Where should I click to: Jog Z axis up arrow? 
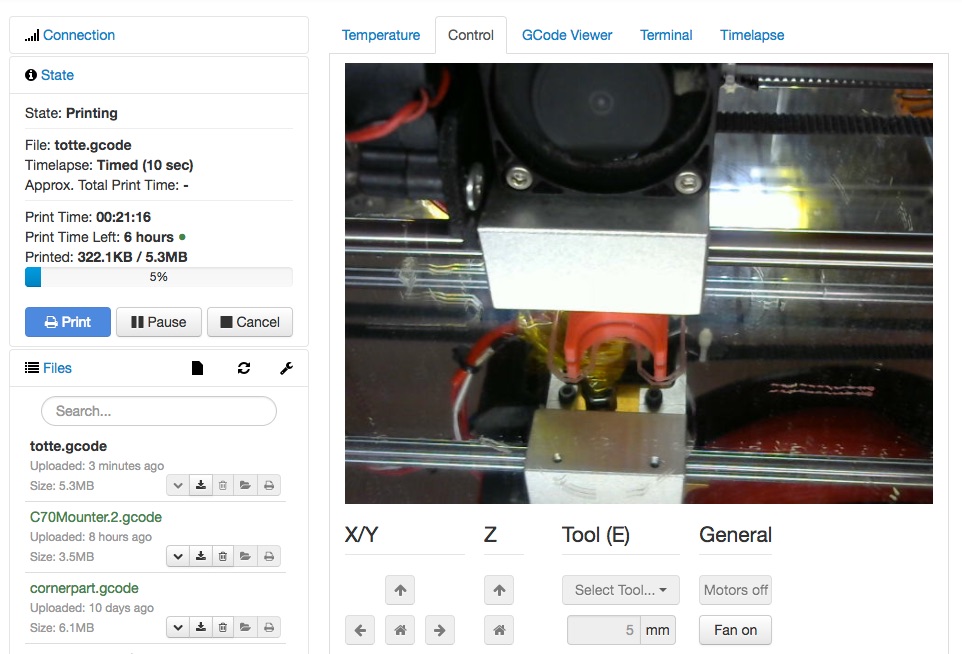pyautogui.click(x=499, y=590)
